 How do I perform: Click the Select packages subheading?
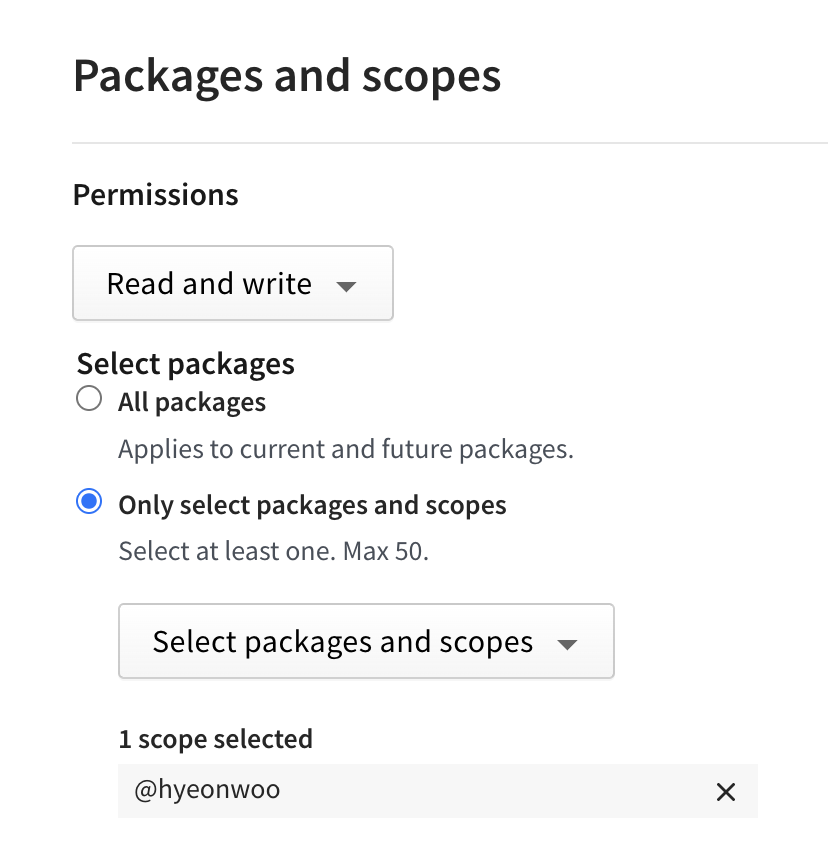tap(186, 363)
